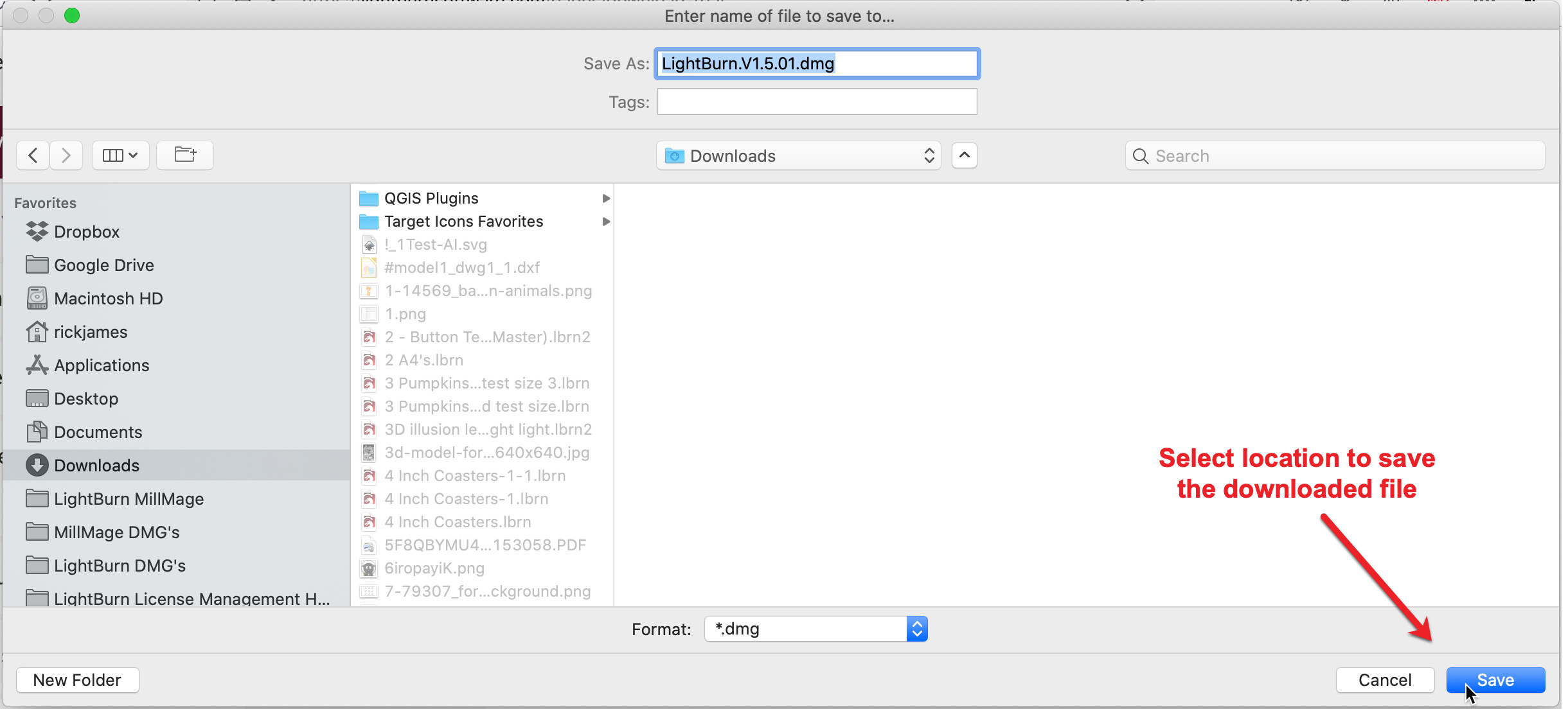This screenshot has height=709, width=1568.
Task: Click the file 2 - Button Te...Master).lbrn2
Action: [x=483, y=337]
